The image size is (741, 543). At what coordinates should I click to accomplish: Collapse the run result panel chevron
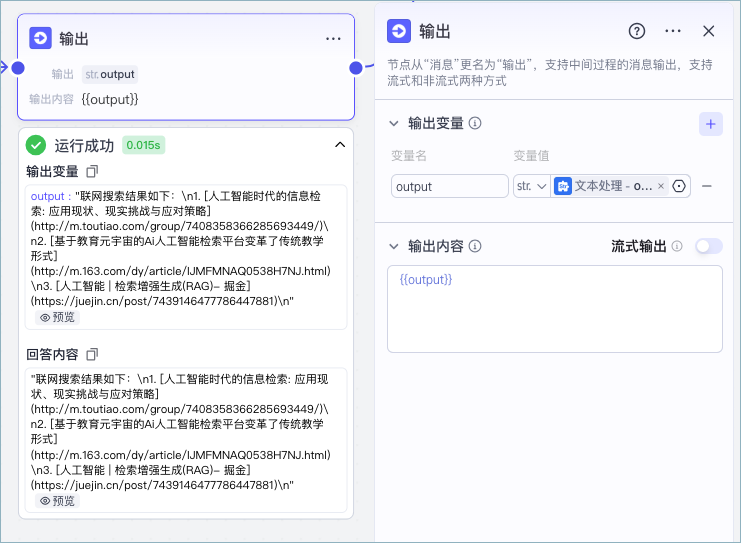point(340,145)
